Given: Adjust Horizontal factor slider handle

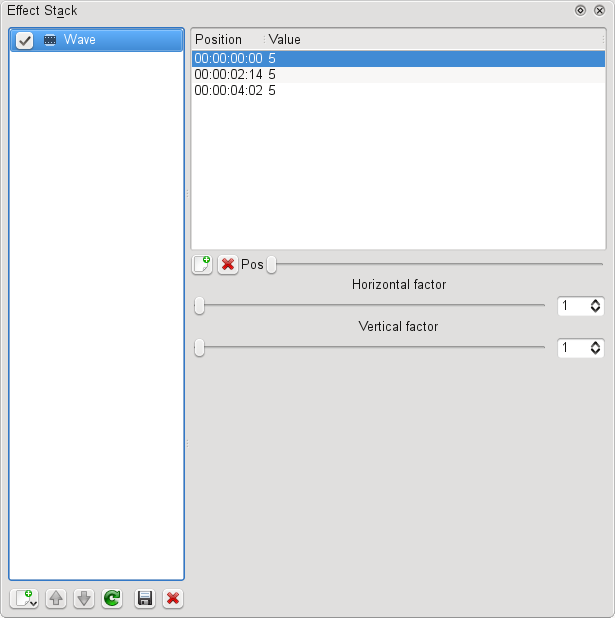Looking at the screenshot, I should 199,305.
